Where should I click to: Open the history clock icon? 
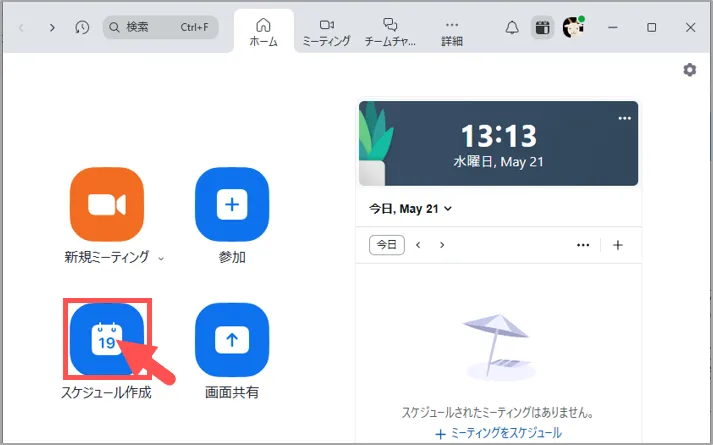pyautogui.click(x=82, y=28)
